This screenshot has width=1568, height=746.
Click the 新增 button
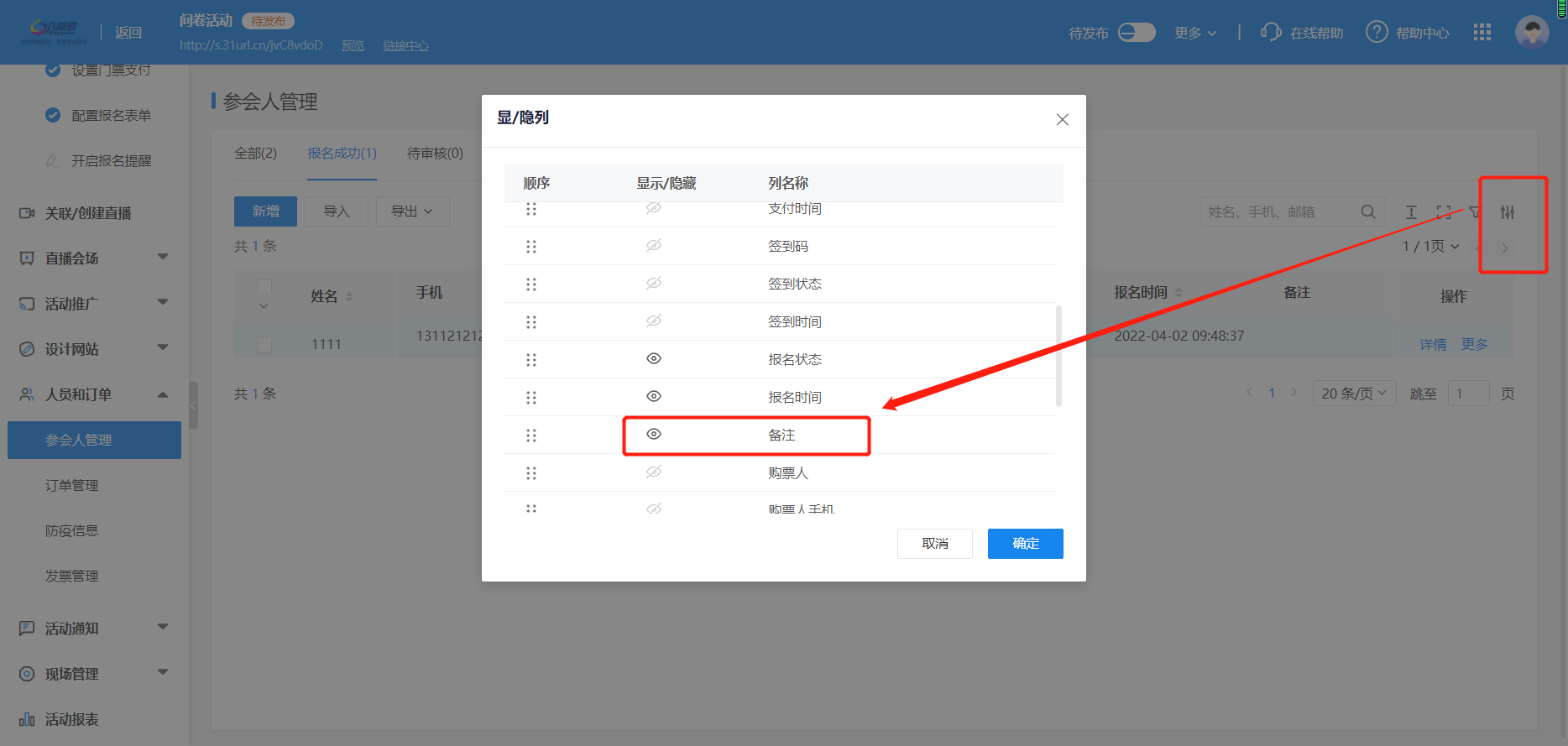265,211
